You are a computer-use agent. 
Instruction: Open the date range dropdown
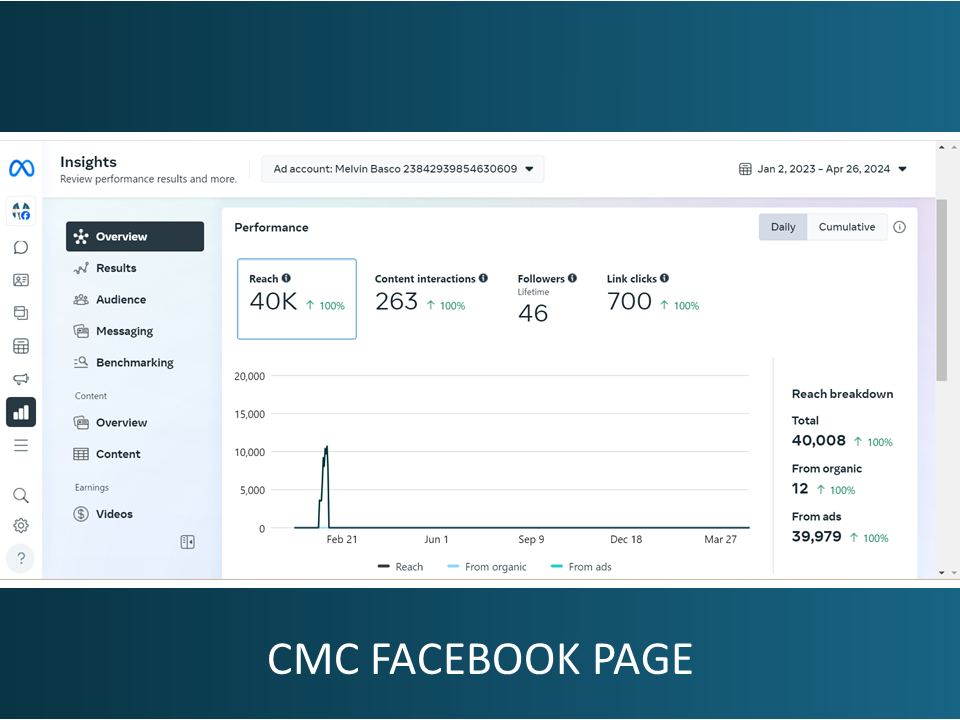[x=823, y=169]
